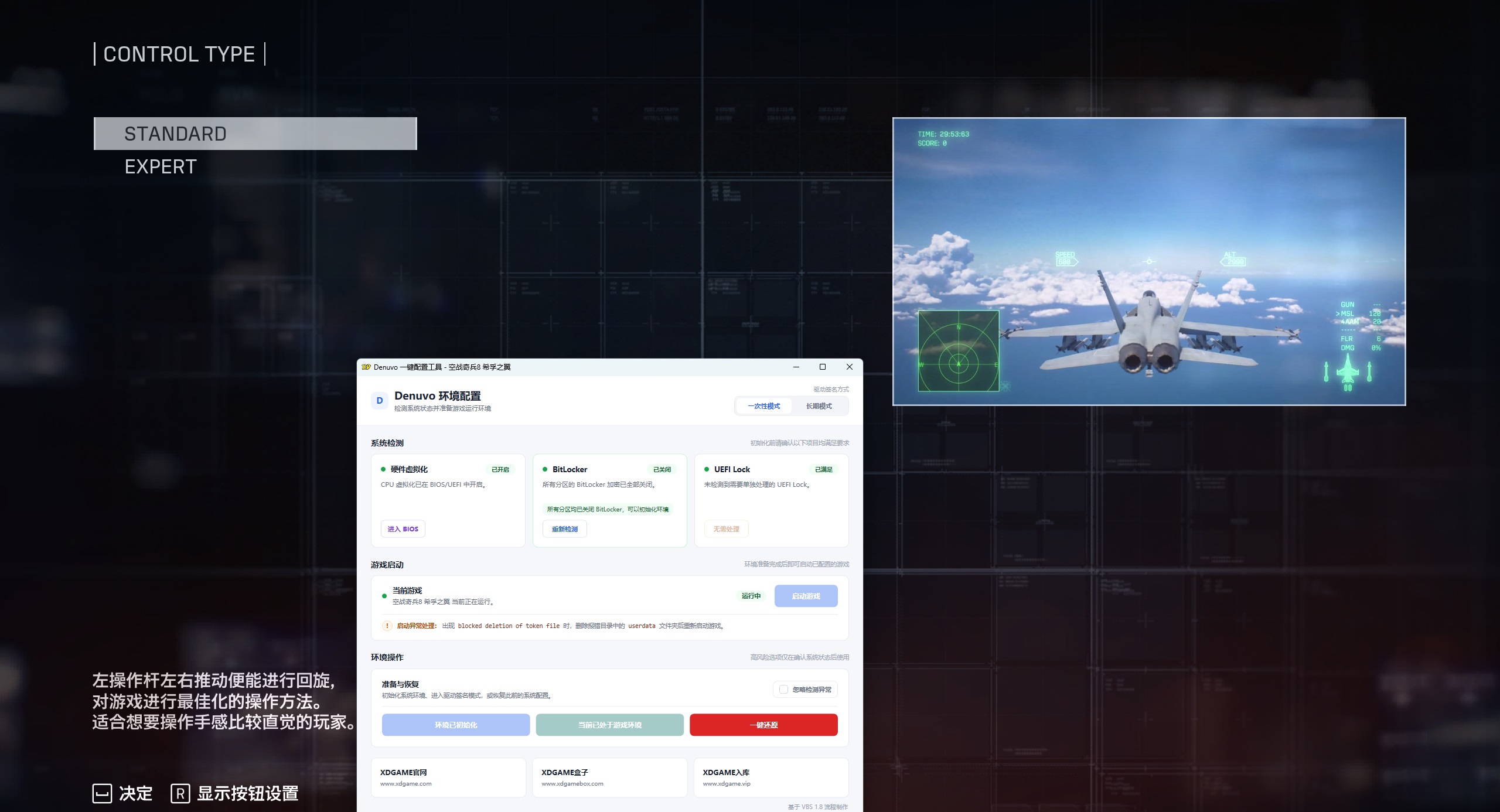
Task: Click the 驱动签名方式 label
Action: (831, 390)
